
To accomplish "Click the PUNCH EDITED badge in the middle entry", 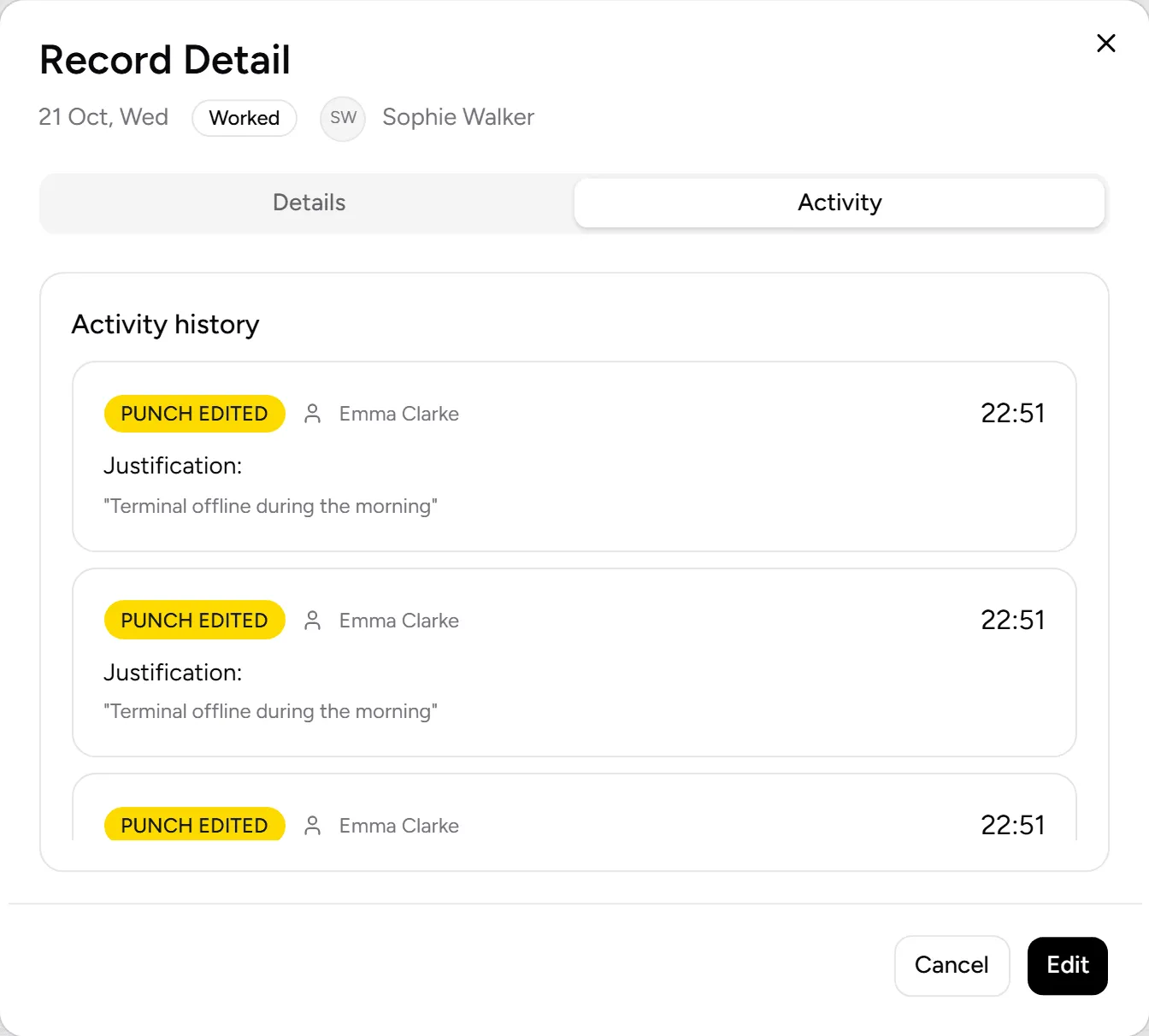I will 194,621.
